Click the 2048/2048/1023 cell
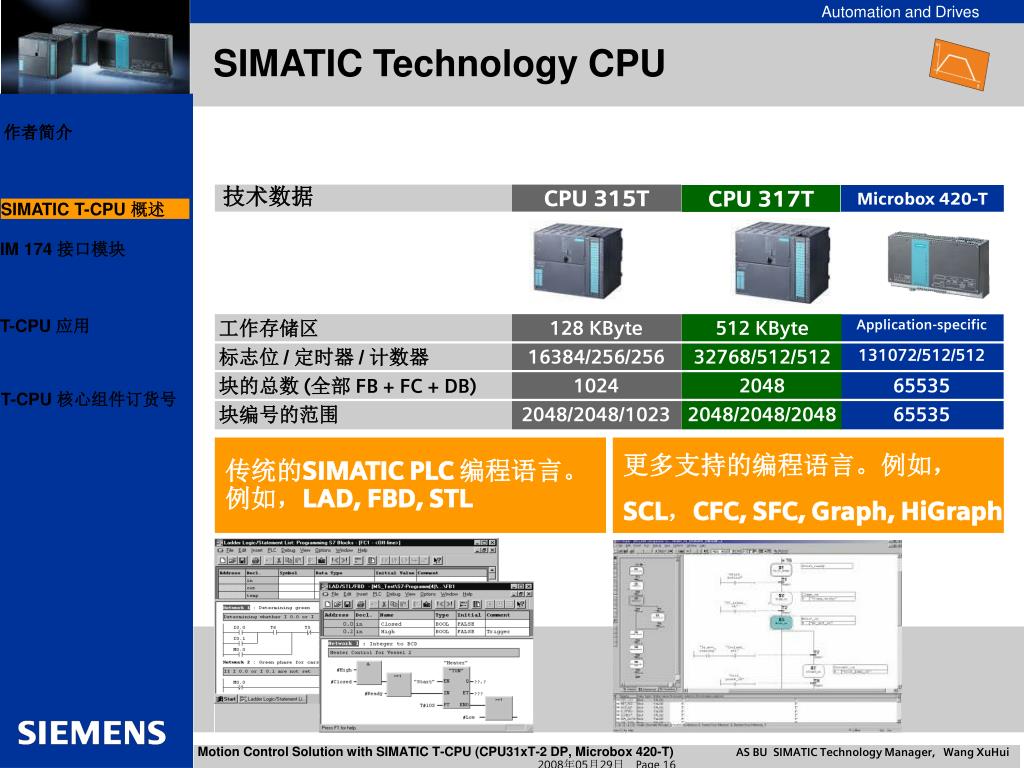This screenshot has width=1024, height=768. (x=596, y=414)
